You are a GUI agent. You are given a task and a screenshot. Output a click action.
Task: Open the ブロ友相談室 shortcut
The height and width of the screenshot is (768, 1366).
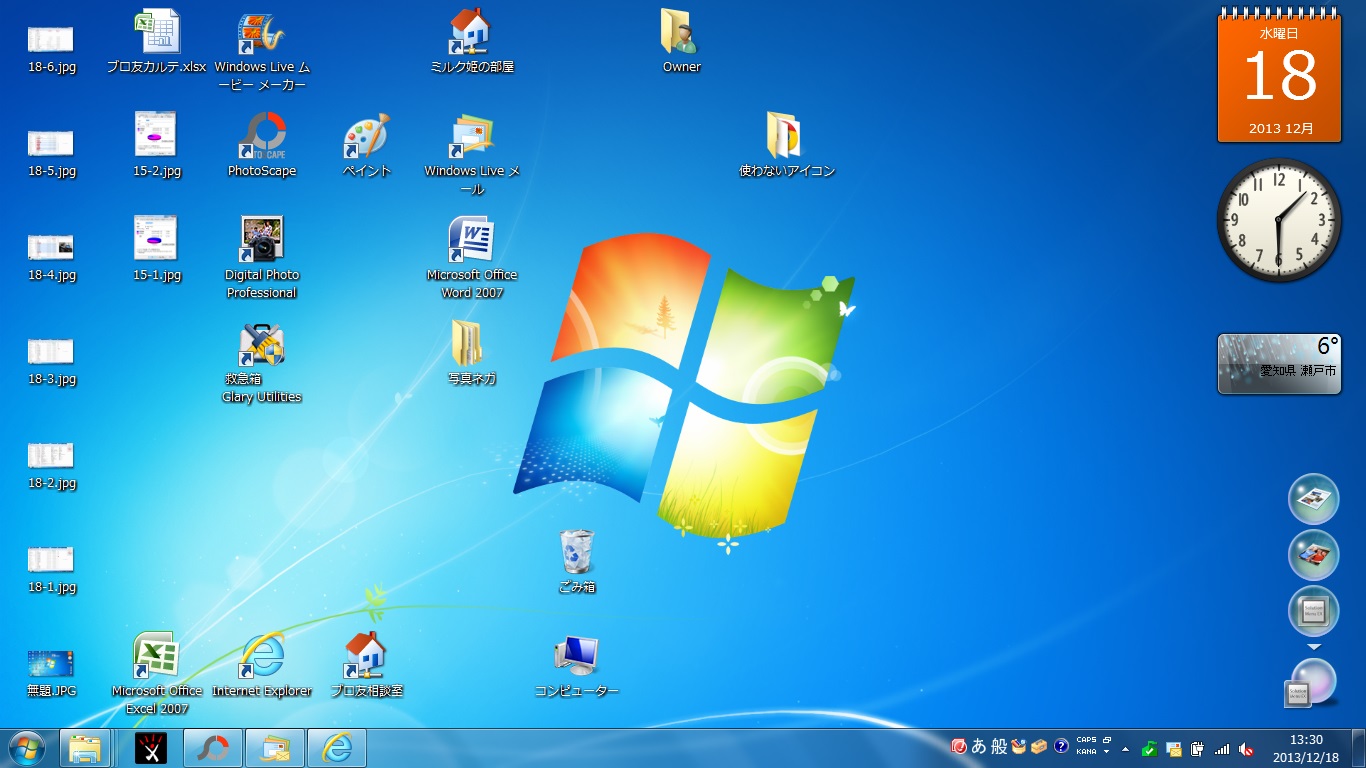(x=366, y=666)
